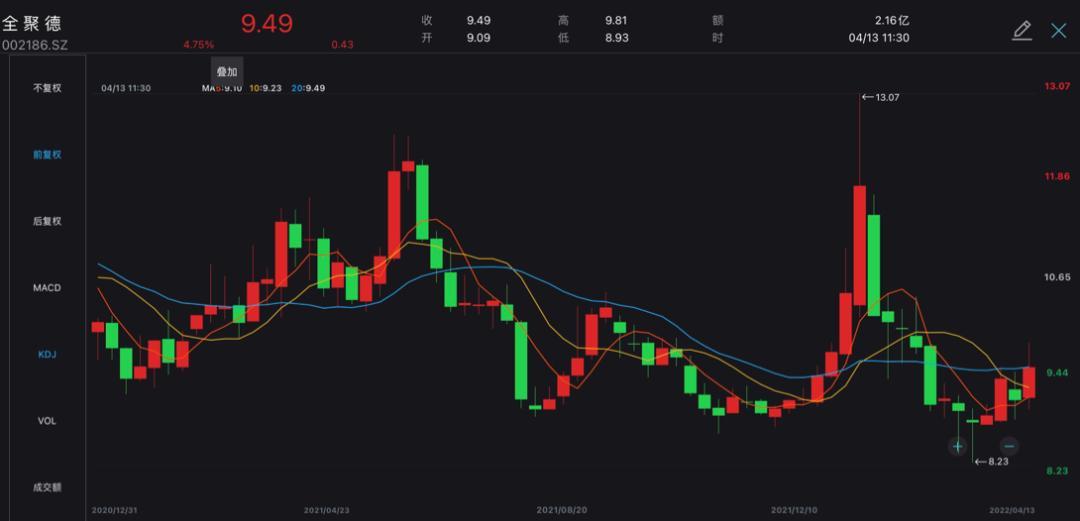The width and height of the screenshot is (1080, 521).
Task: Show the VOL volume indicator
Action: [x=47, y=421]
